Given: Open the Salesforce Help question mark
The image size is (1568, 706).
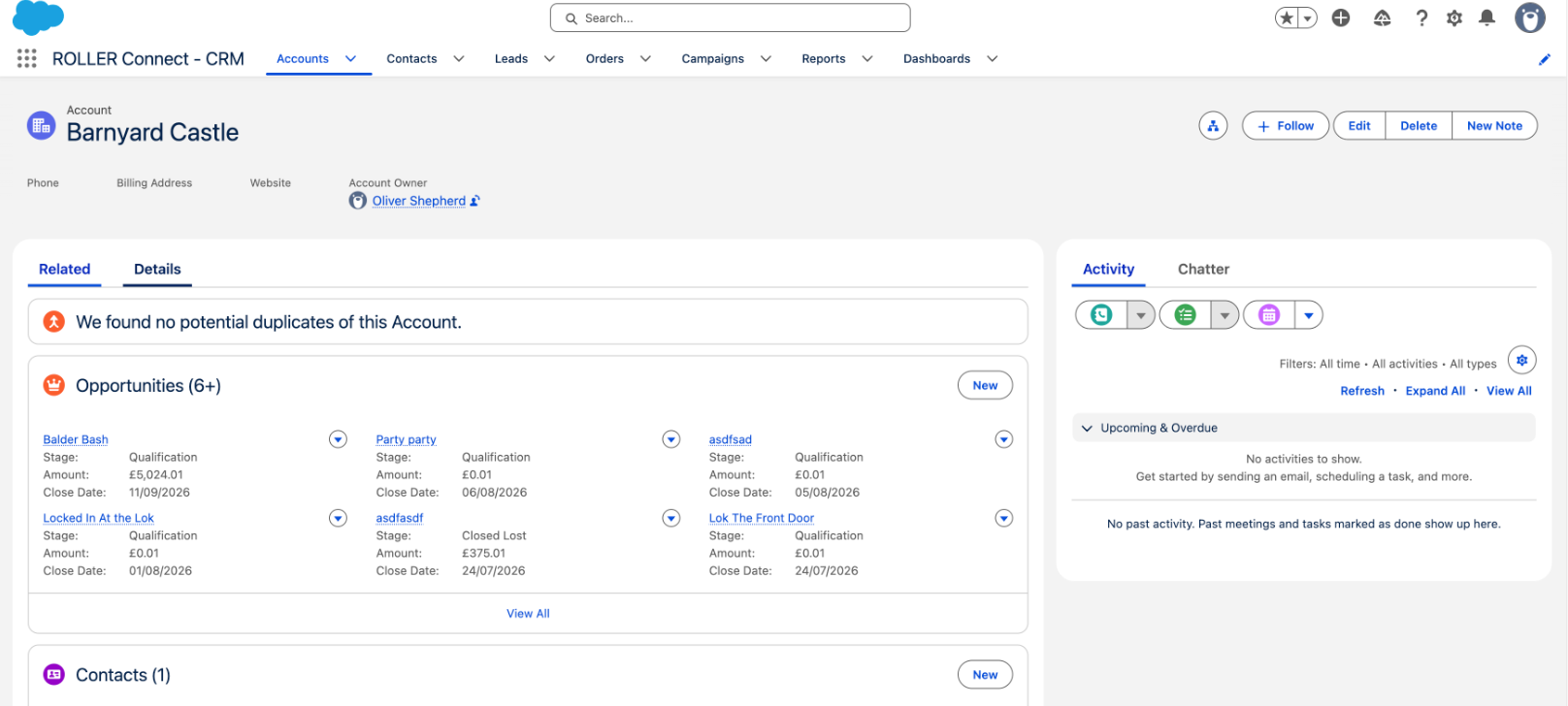Looking at the screenshot, I should tap(1421, 17).
